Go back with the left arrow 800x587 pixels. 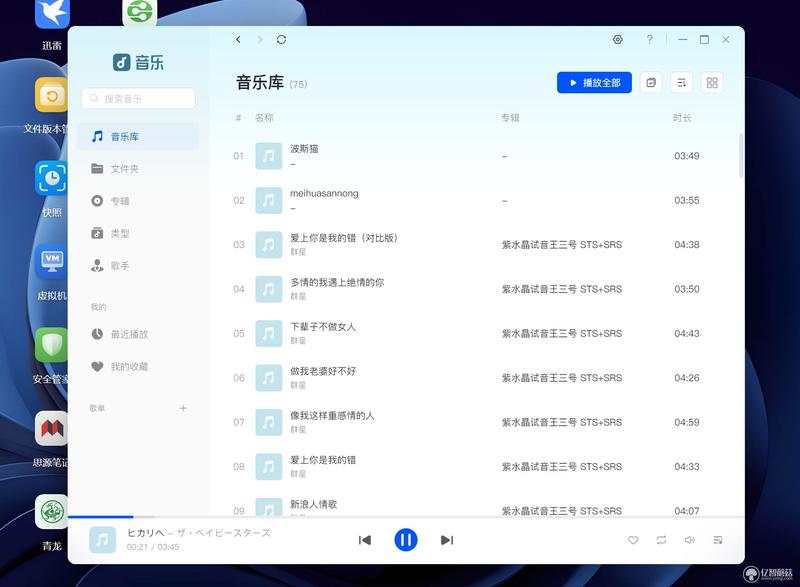pos(238,40)
